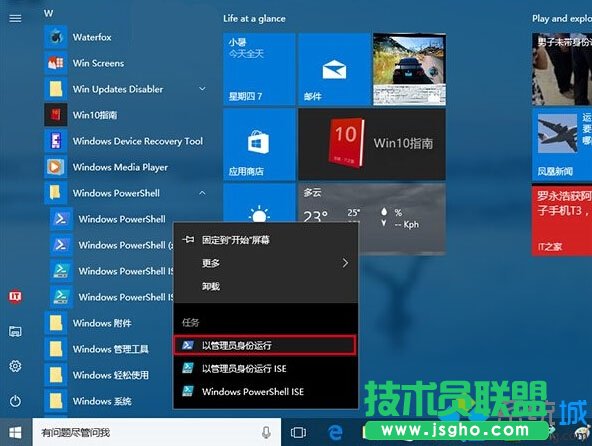This screenshot has width=592, height=446.
Task: Click the third PowerShell ISE entry icon
Action: (x=61, y=271)
